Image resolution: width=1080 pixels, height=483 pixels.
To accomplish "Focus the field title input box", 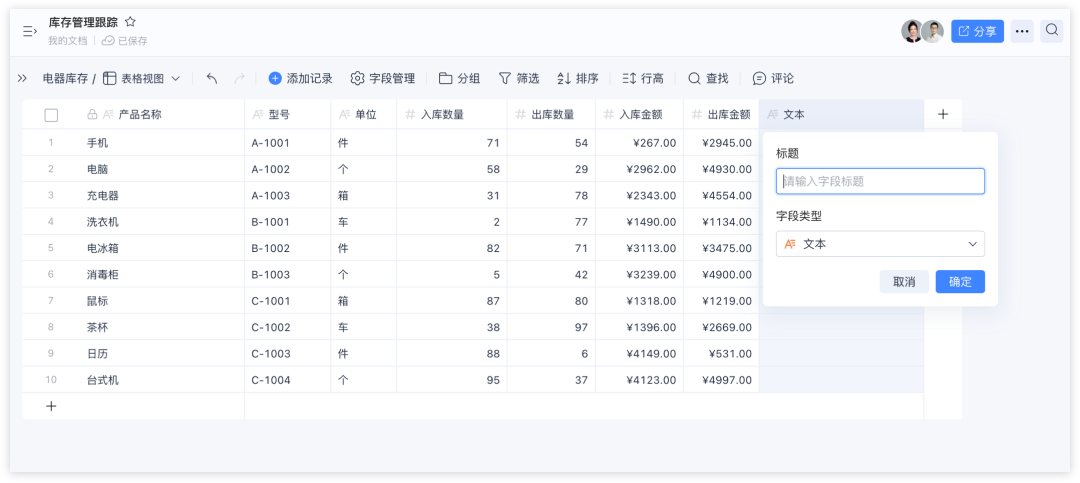I will (x=880, y=181).
